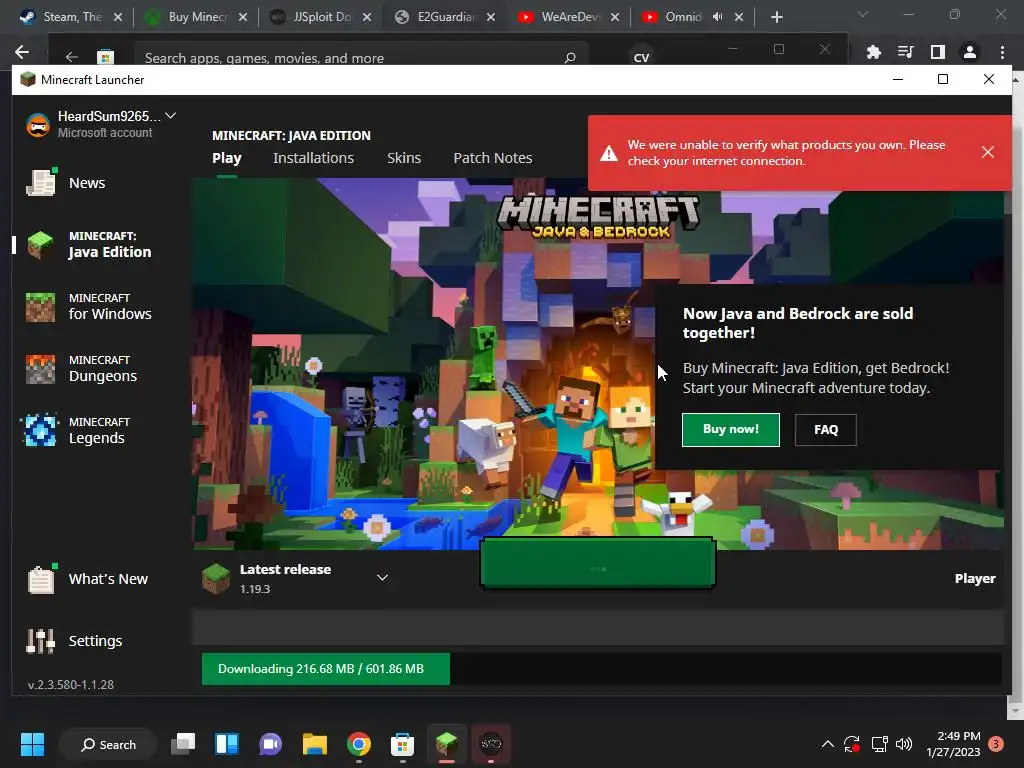Screen dimensions: 1024x768
Task: Open launcher Settings
Action: pos(74,641)
